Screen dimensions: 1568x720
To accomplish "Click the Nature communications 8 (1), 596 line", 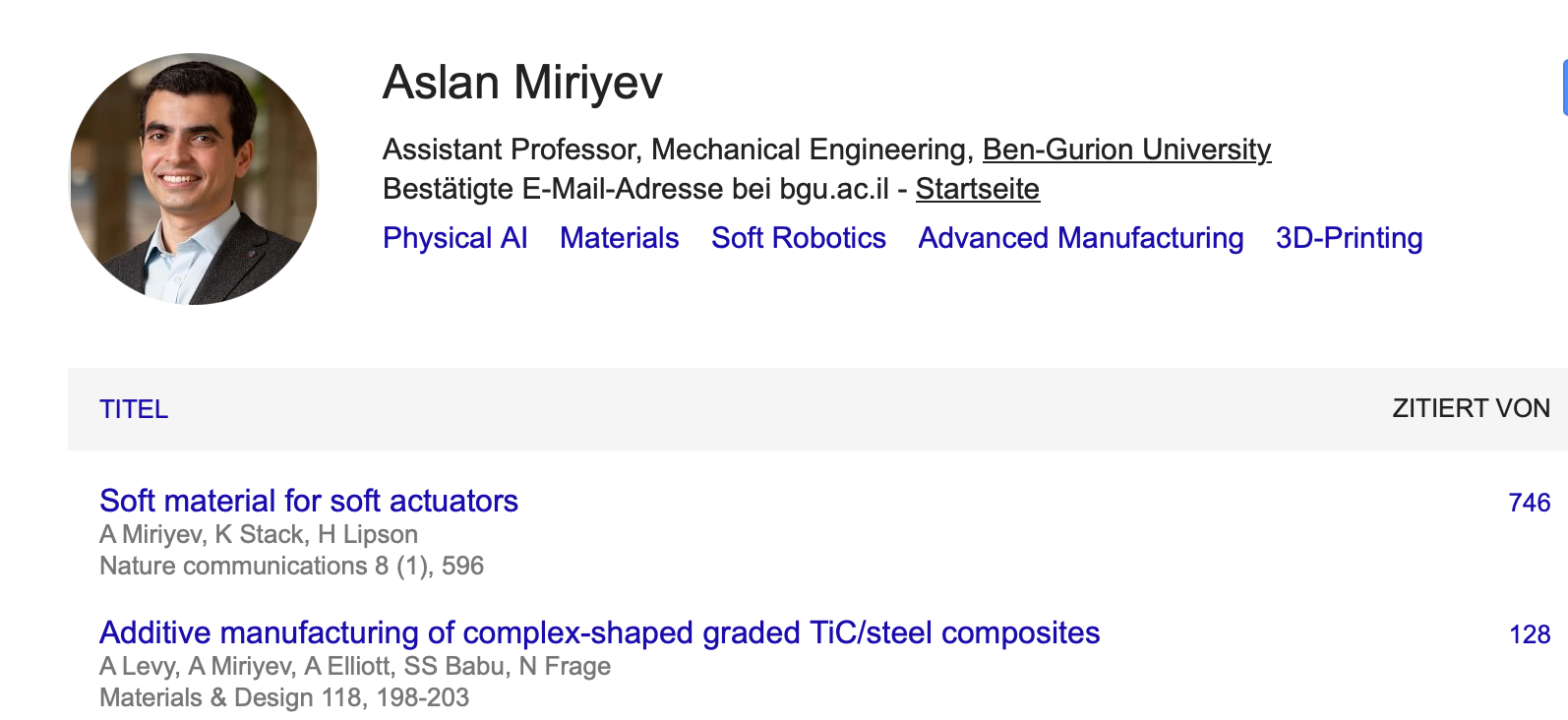I will [x=291, y=566].
